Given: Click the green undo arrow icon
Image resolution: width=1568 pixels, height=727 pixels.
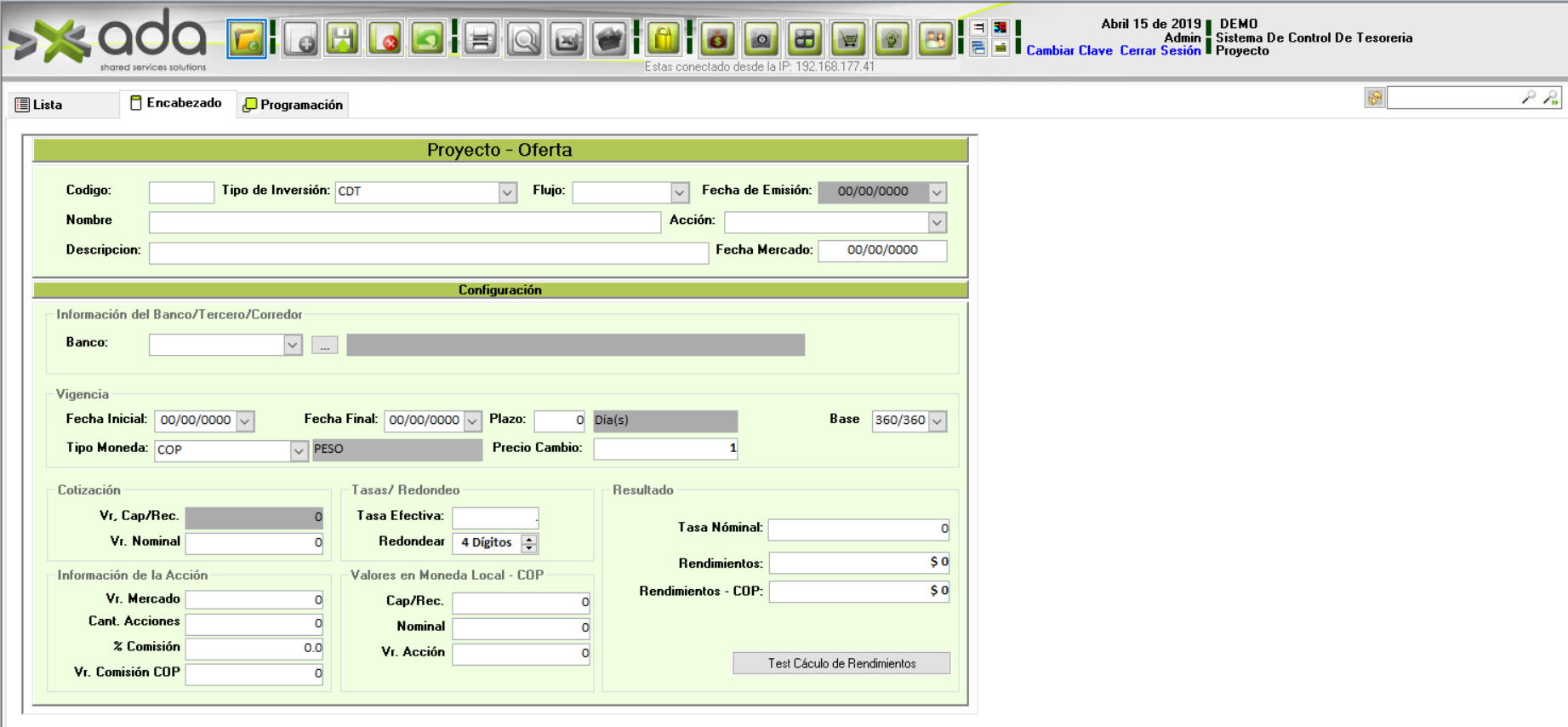Looking at the screenshot, I should (428, 39).
